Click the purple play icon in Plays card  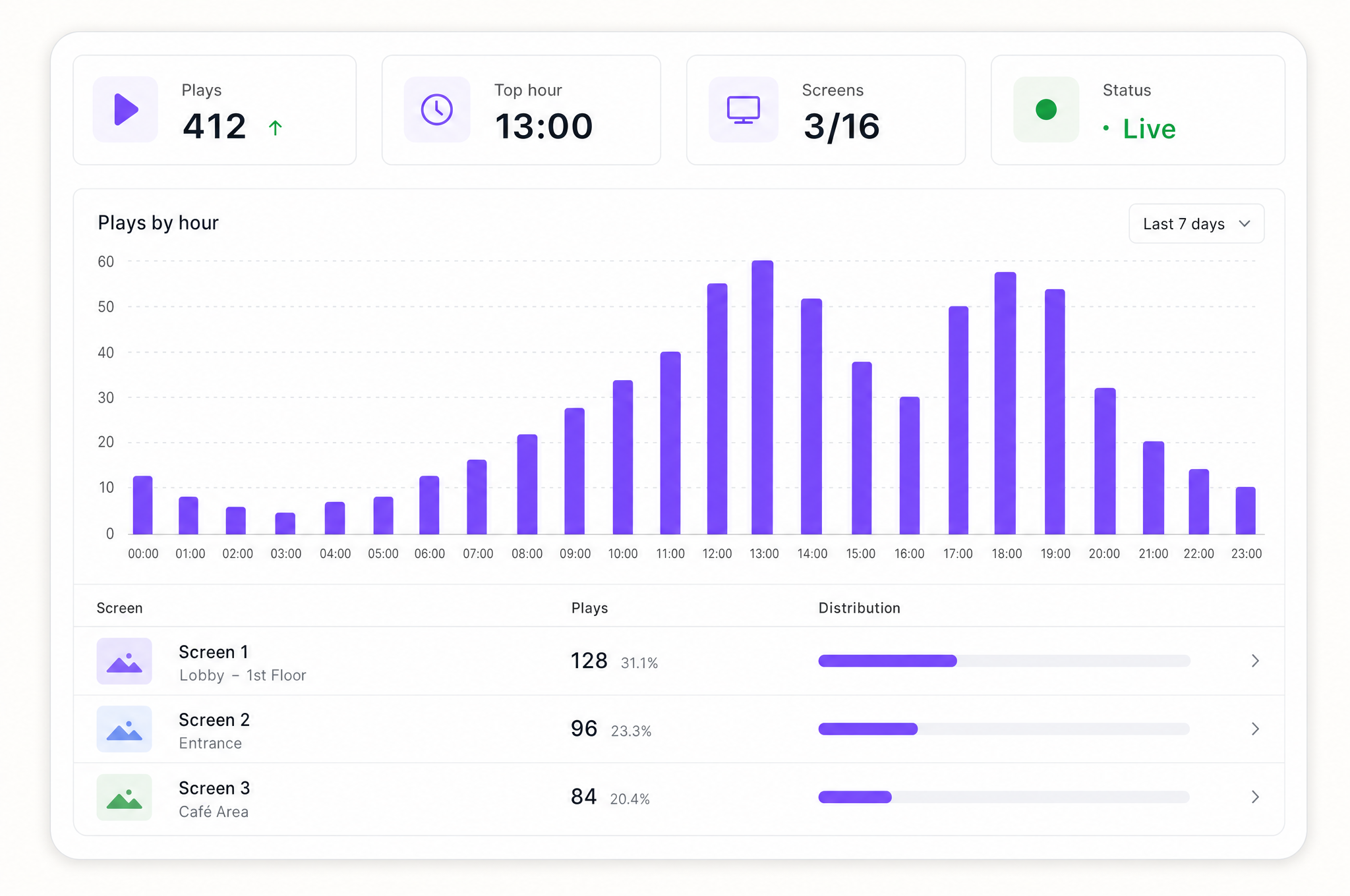coord(126,109)
